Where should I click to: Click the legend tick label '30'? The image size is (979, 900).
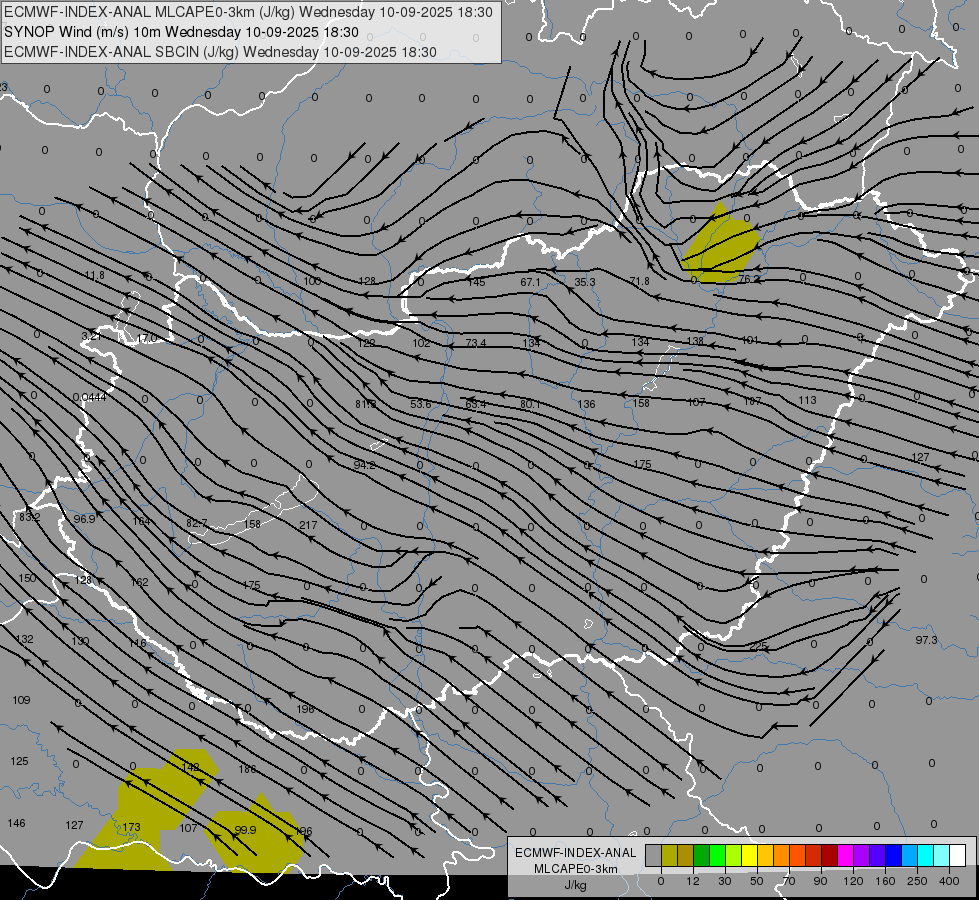(725, 881)
